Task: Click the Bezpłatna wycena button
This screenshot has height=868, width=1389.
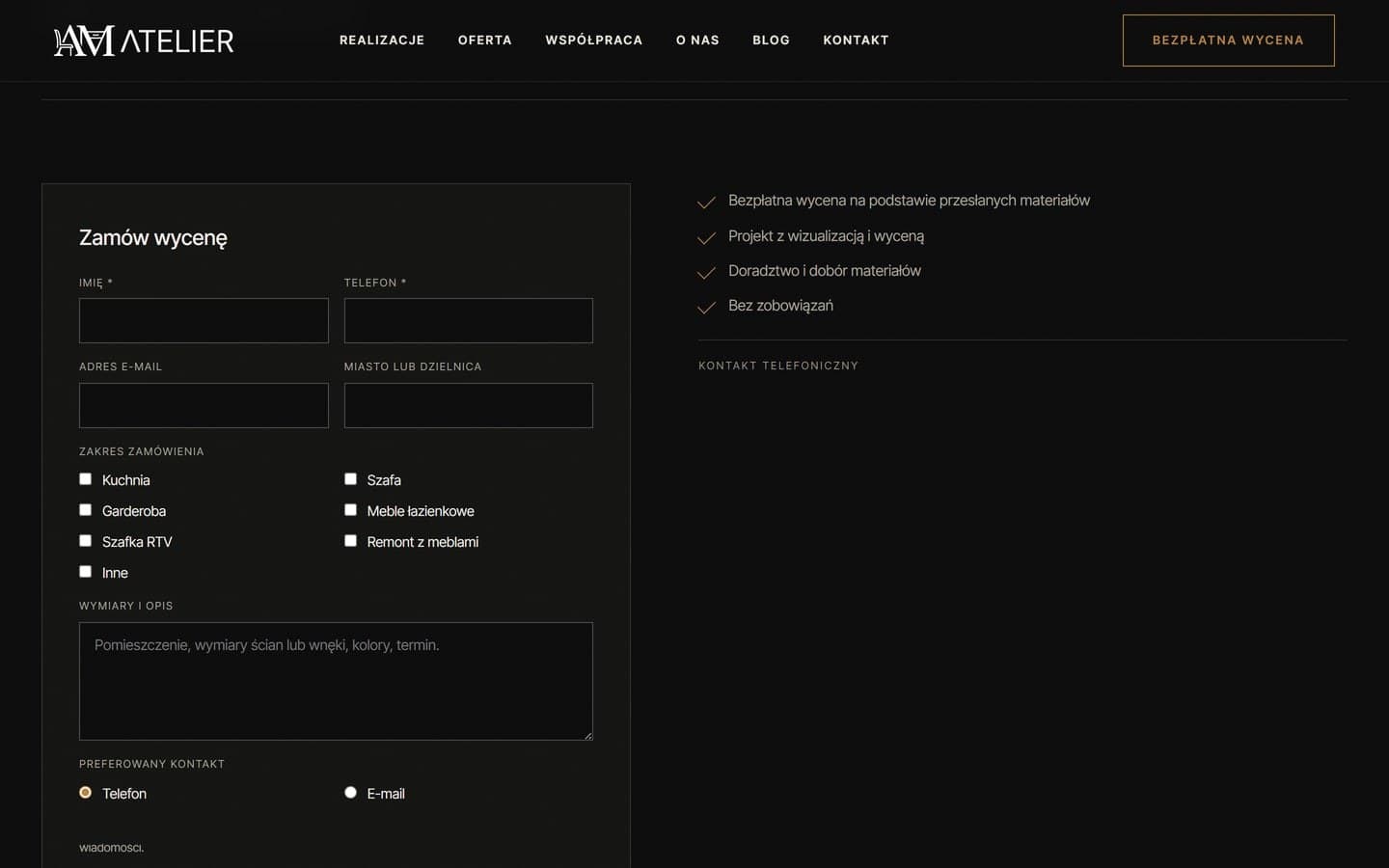Action: pyautogui.click(x=1228, y=41)
